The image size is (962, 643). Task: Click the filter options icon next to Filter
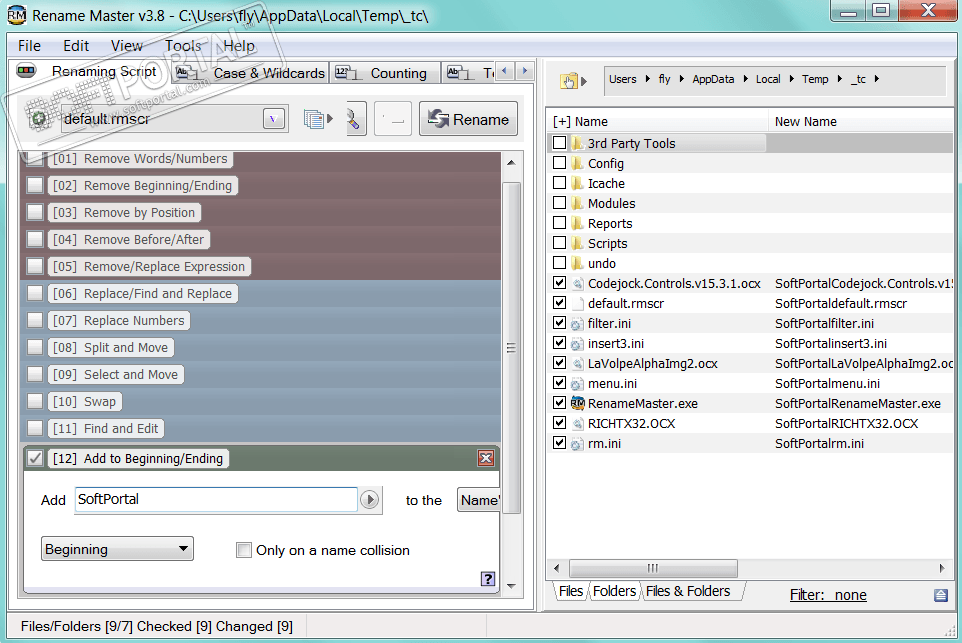pyautogui.click(x=941, y=595)
